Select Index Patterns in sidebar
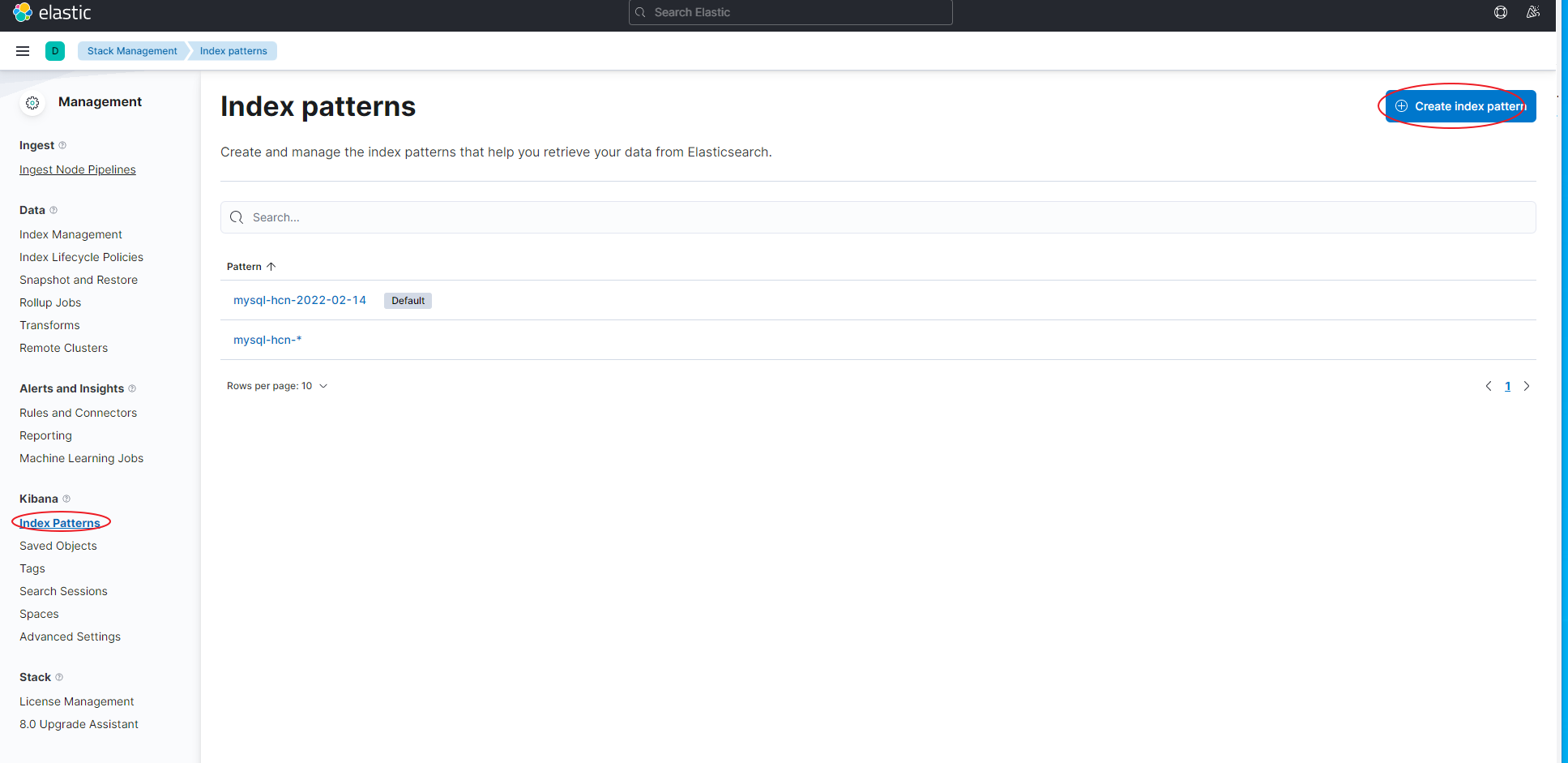The width and height of the screenshot is (1568, 763). [x=60, y=523]
